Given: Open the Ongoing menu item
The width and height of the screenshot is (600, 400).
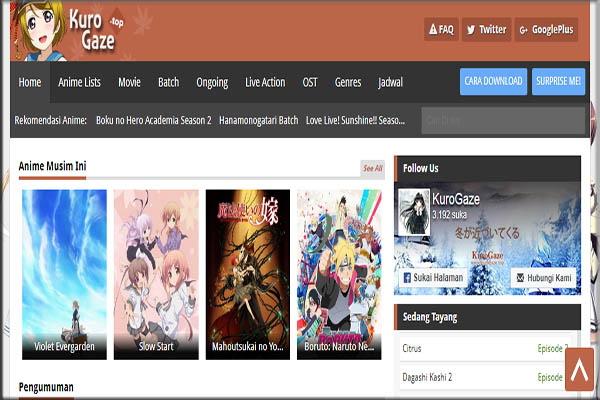Looking at the screenshot, I should coord(212,82).
